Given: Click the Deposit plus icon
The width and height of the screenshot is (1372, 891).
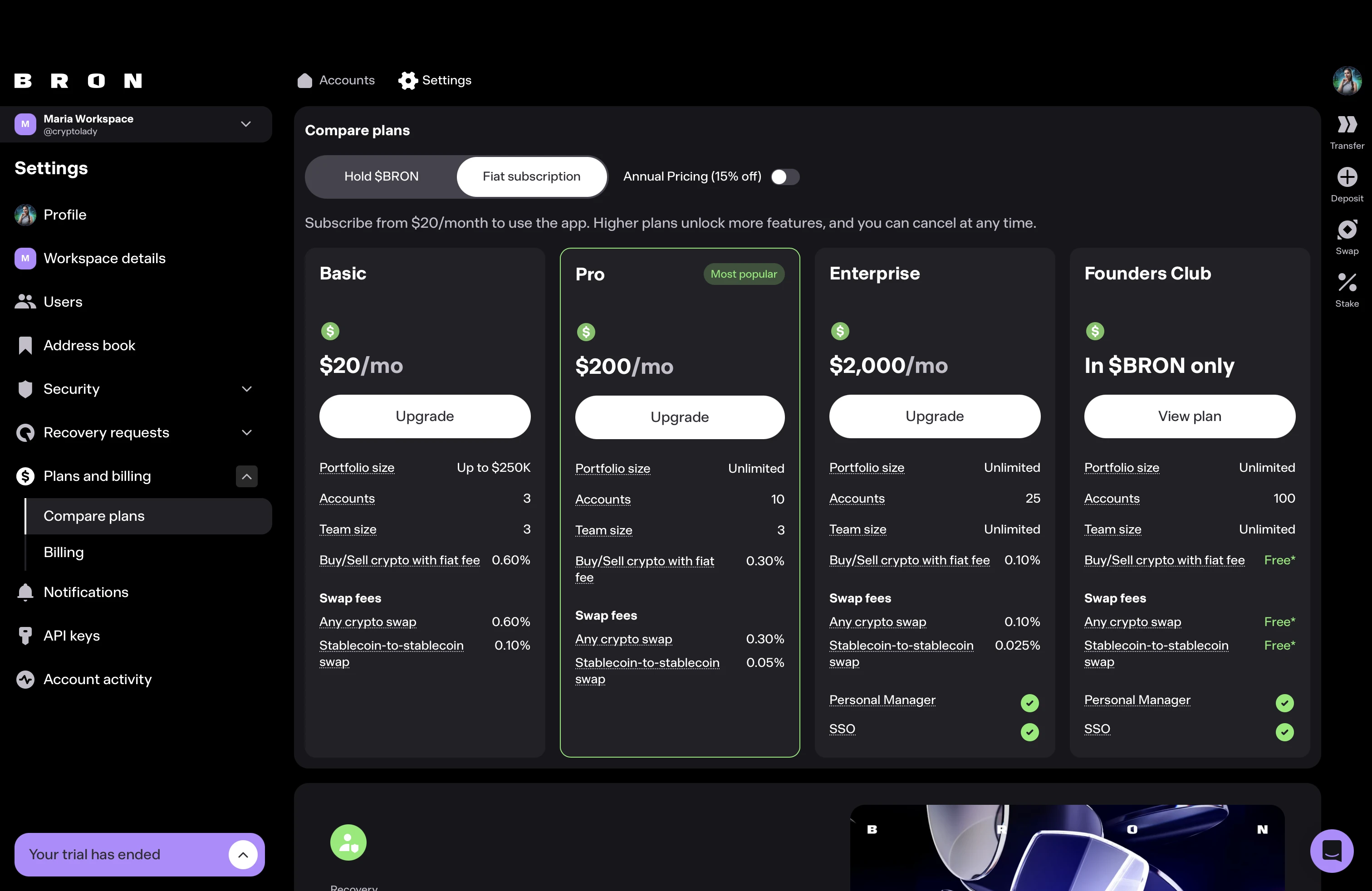Looking at the screenshot, I should pyautogui.click(x=1347, y=177).
